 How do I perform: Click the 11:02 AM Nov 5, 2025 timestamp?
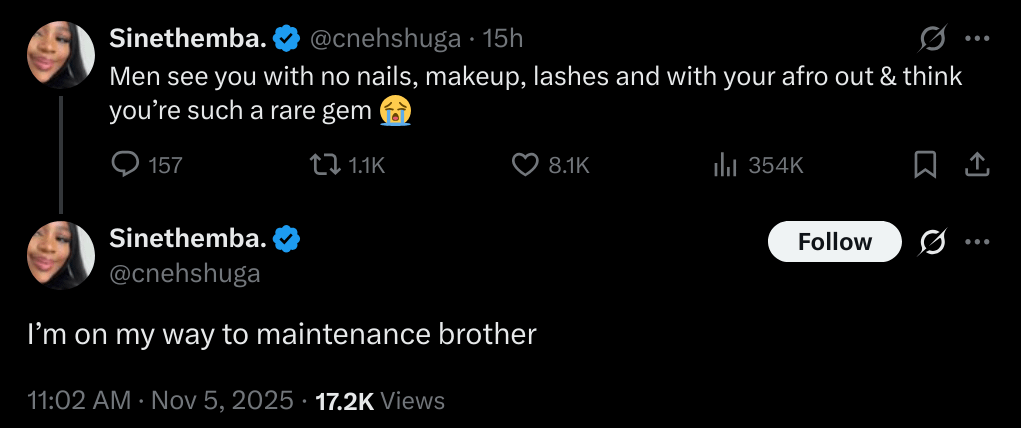(x=161, y=401)
